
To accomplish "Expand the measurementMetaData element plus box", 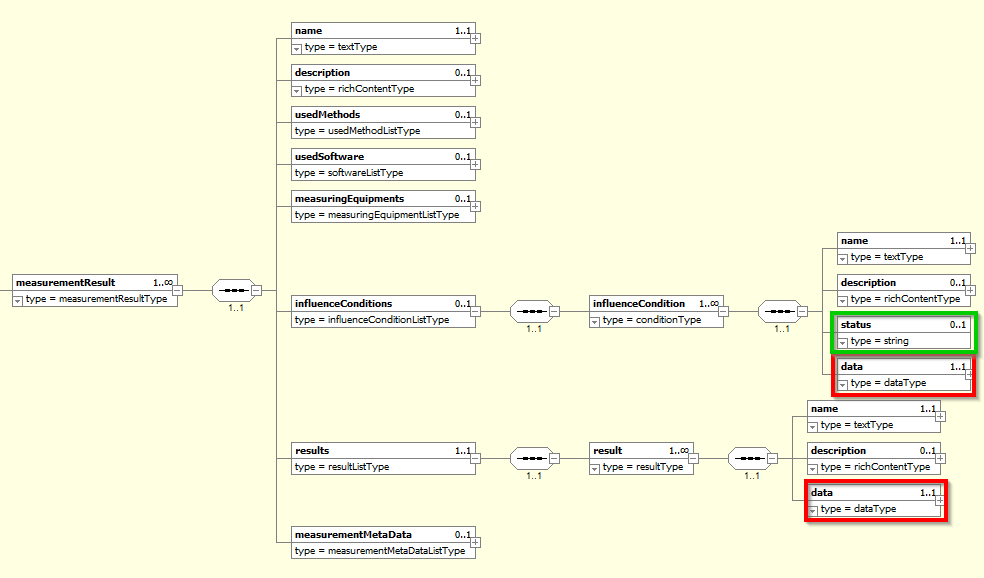I will [x=476, y=543].
